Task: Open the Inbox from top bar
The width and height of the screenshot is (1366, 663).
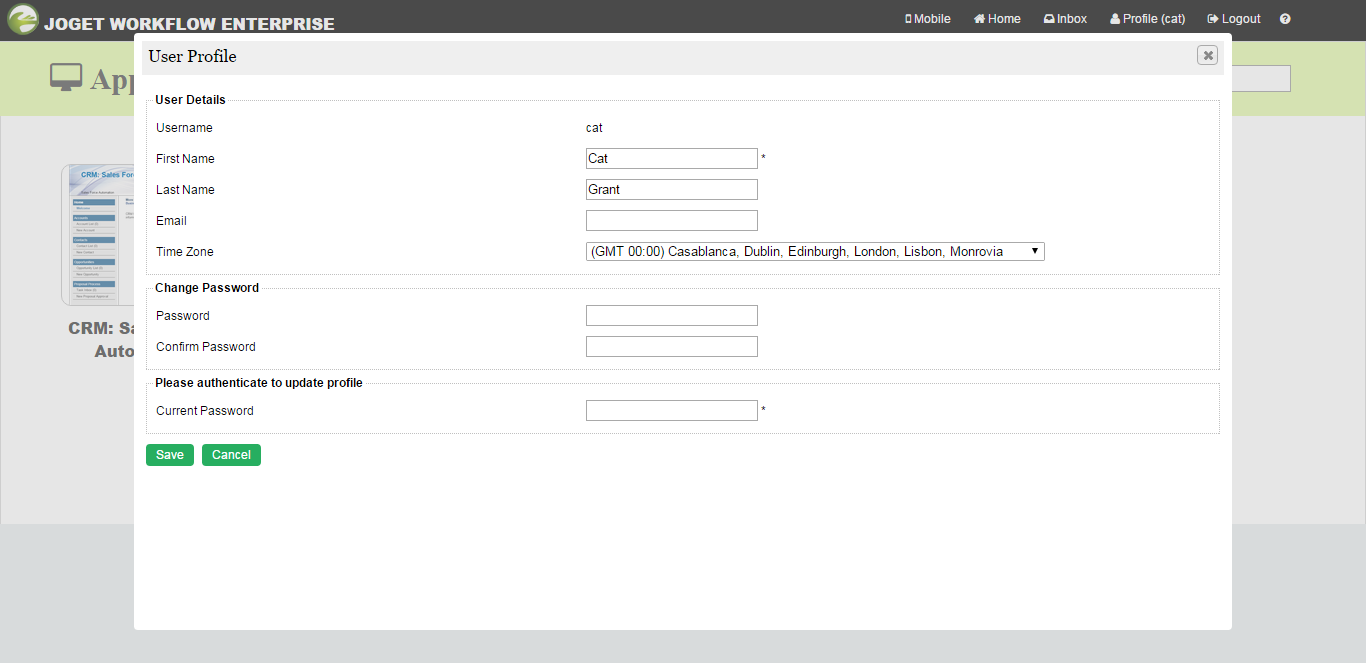Action: pos(1065,19)
